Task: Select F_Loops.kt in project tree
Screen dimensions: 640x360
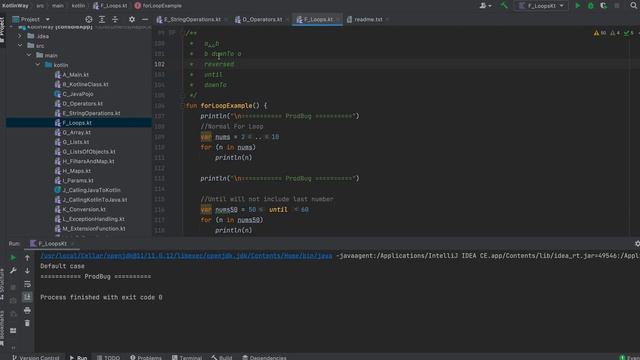Action: [x=78, y=123]
